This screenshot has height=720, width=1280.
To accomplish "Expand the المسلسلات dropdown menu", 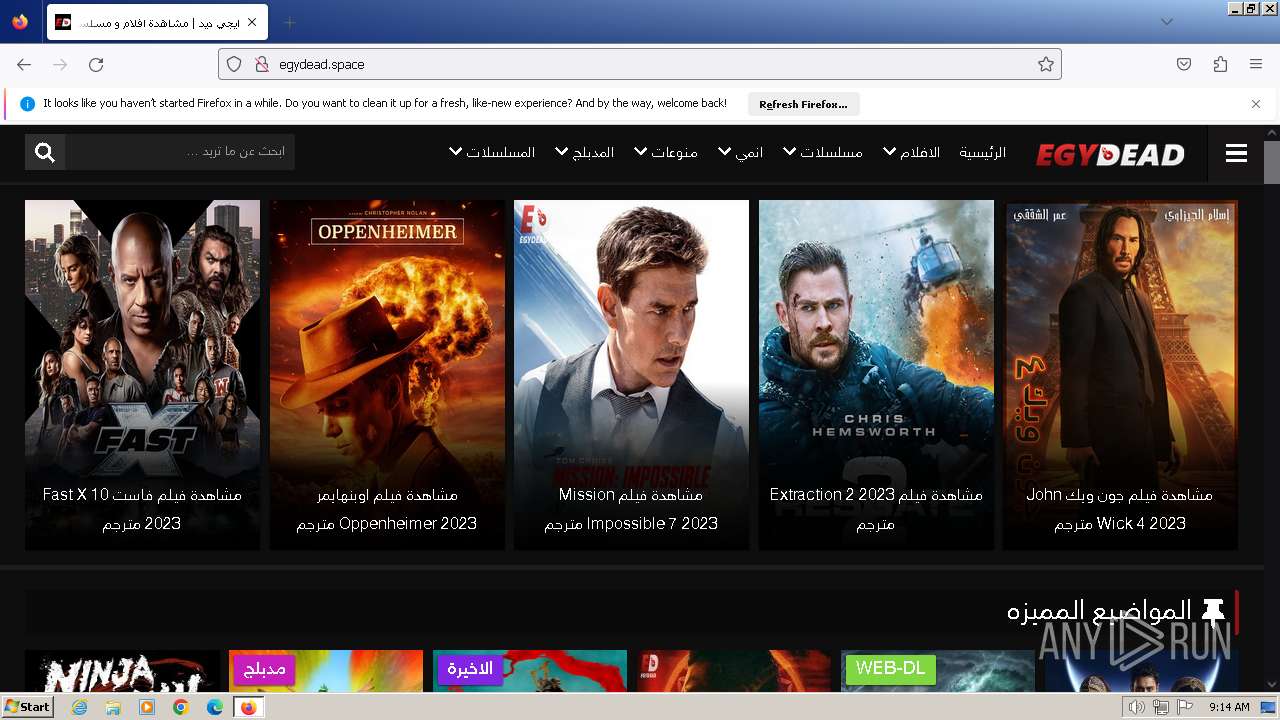I will coord(492,152).
